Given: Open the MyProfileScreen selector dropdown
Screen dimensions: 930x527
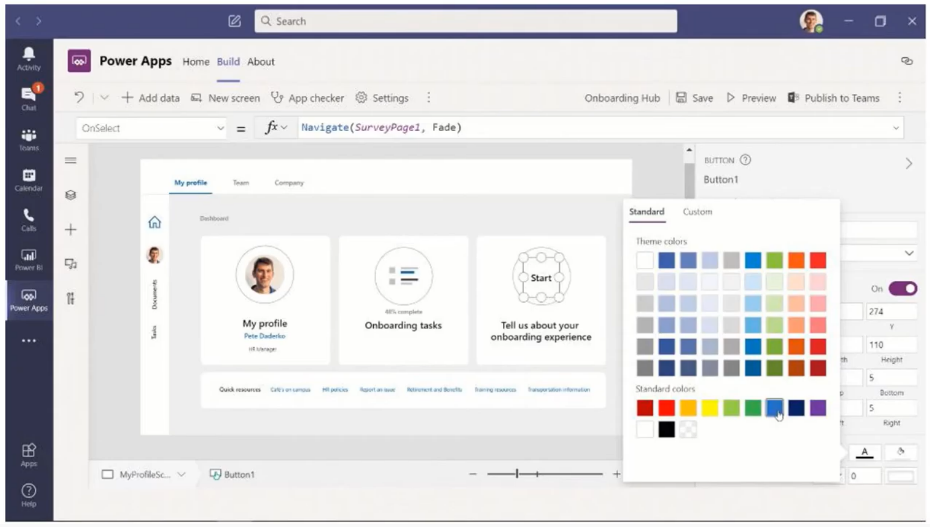Looking at the screenshot, I should point(181,475).
